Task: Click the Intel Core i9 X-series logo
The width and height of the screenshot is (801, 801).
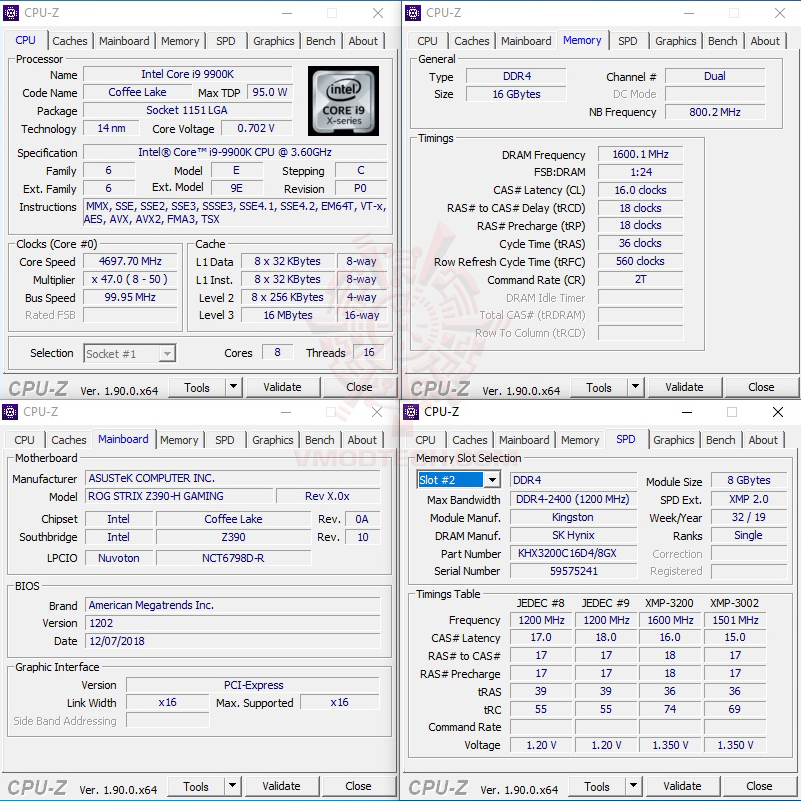Action: 343,101
